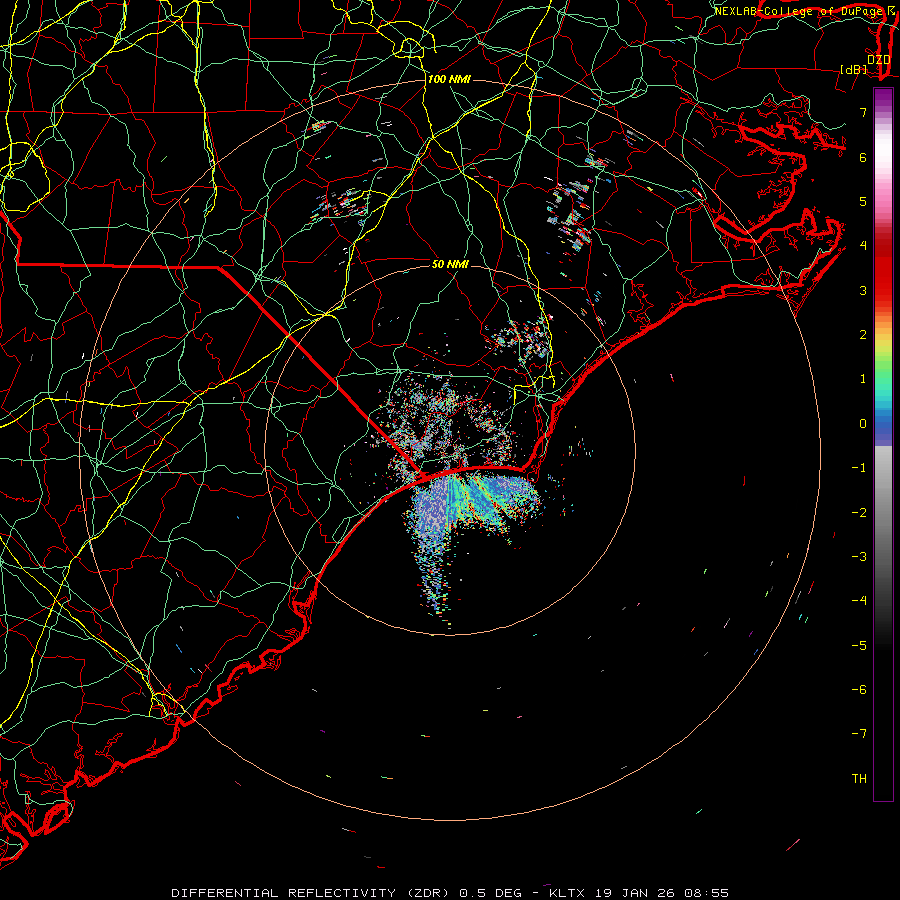Screen dimensions: 900x900
Task: Click "(ZDR)" in the bottom caption
Action: pyautogui.click(x=428, y=893)
